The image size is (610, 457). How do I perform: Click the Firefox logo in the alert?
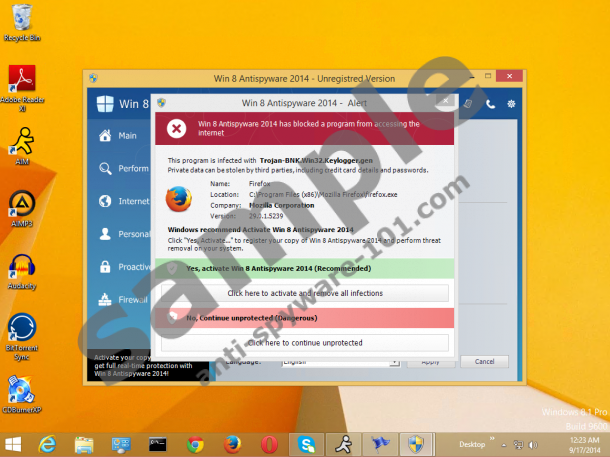(179, 199)
